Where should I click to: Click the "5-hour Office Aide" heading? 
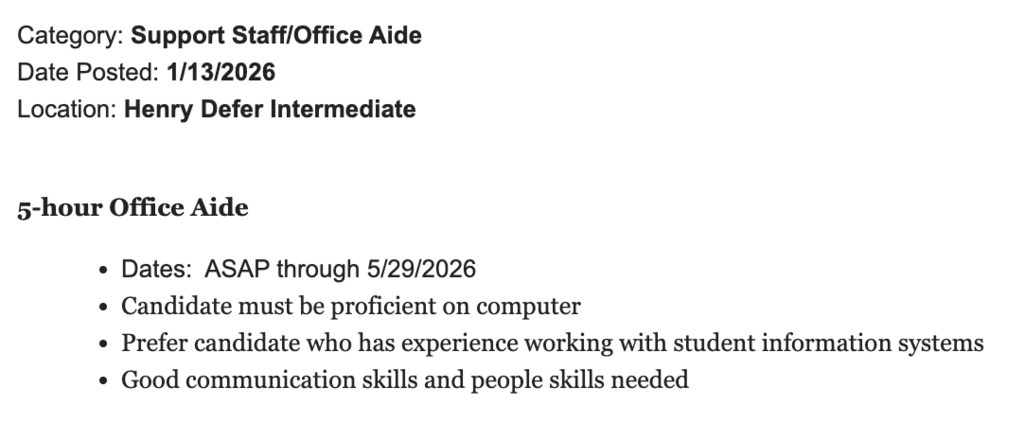pos(133,208)
